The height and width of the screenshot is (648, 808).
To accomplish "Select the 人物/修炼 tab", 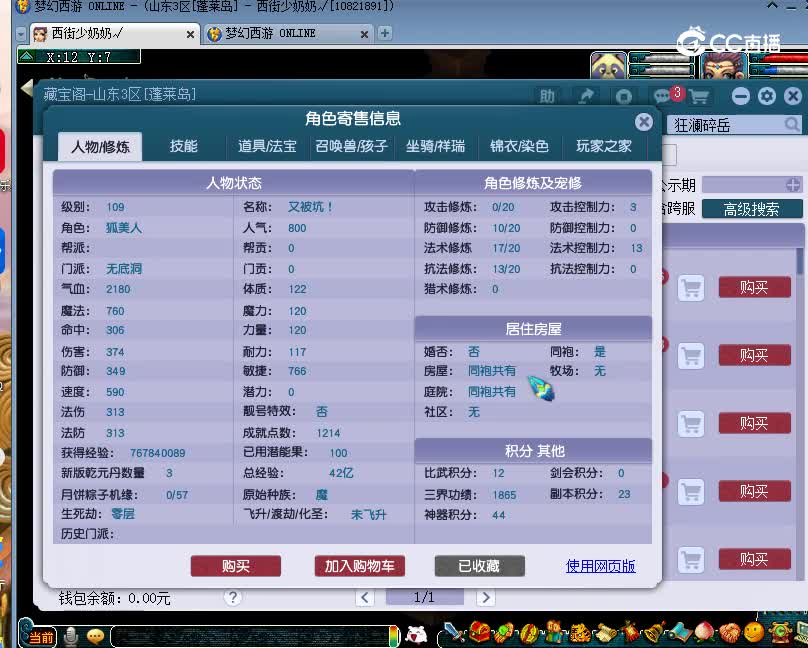I will (100, 147).
